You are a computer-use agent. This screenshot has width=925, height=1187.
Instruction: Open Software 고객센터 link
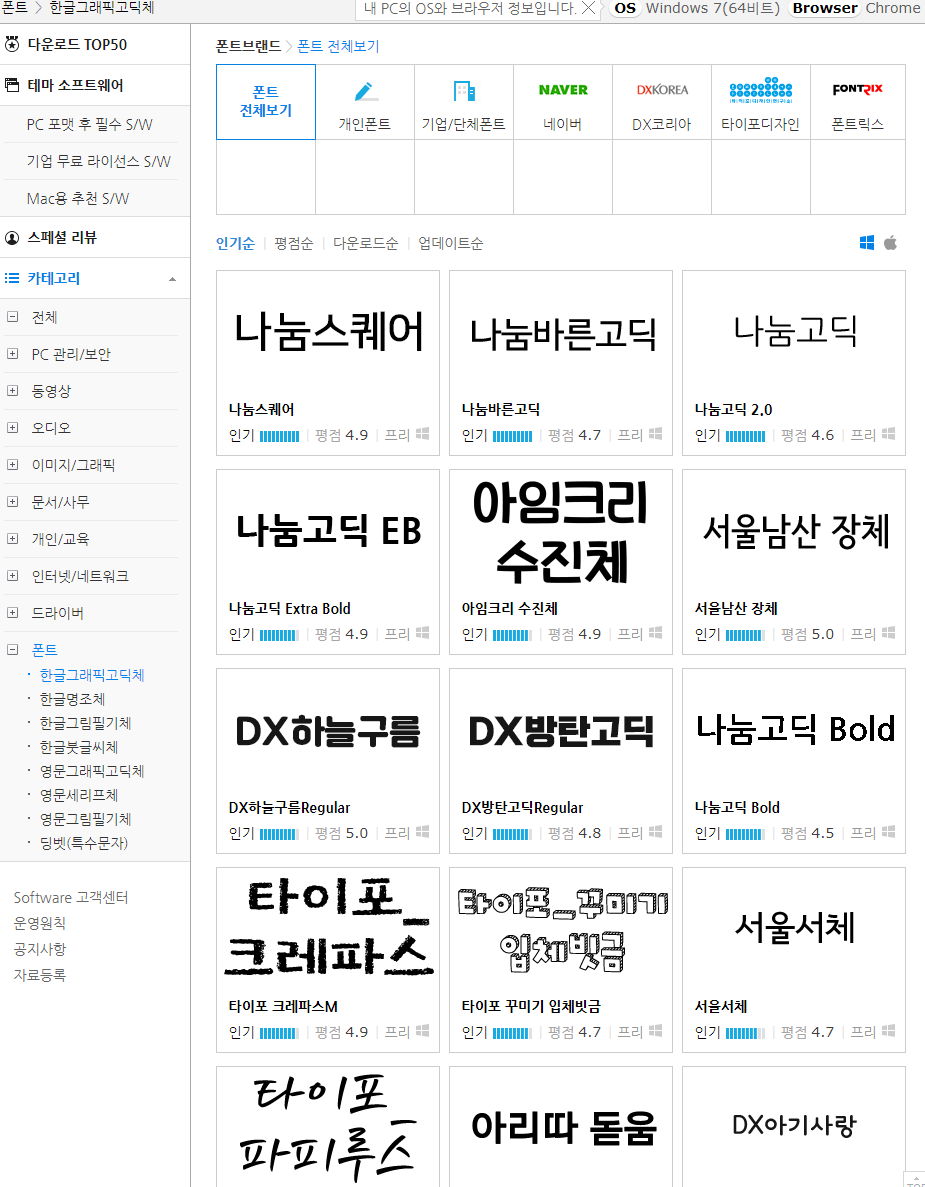point(70,898)
